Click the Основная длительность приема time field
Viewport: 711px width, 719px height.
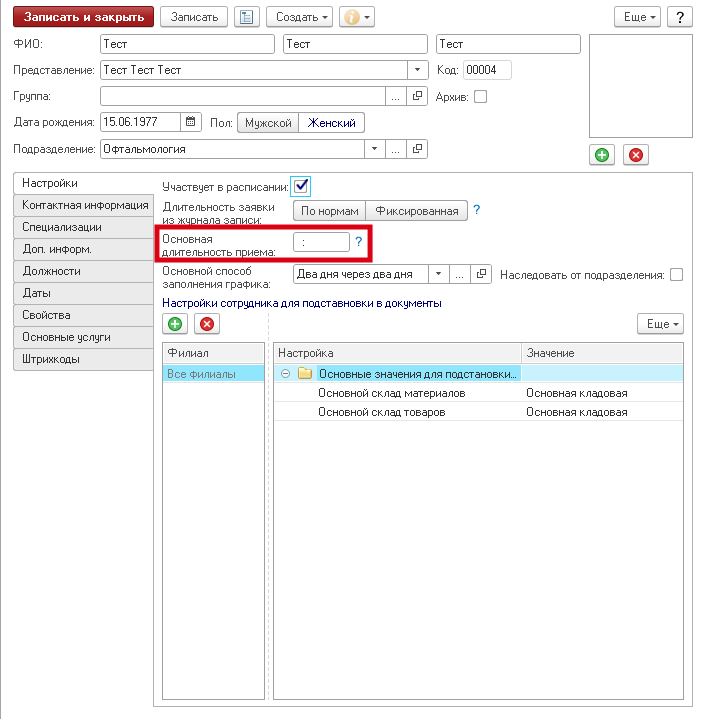[x=321, y=242]
